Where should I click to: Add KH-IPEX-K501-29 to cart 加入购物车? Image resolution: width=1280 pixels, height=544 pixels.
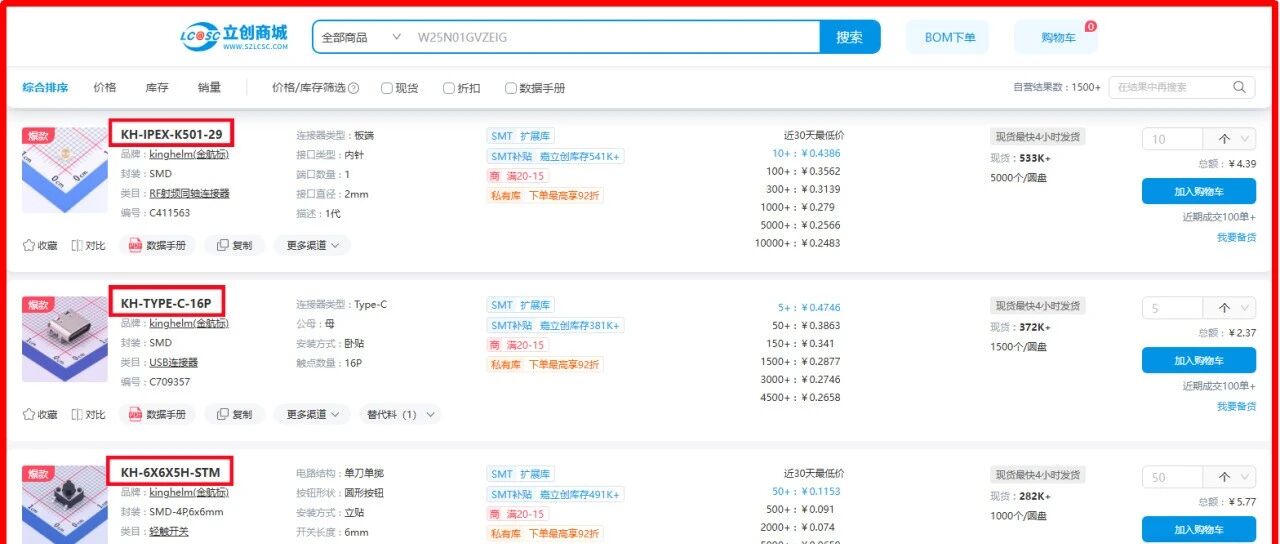pyautogui.click(x=1199, y=191)
